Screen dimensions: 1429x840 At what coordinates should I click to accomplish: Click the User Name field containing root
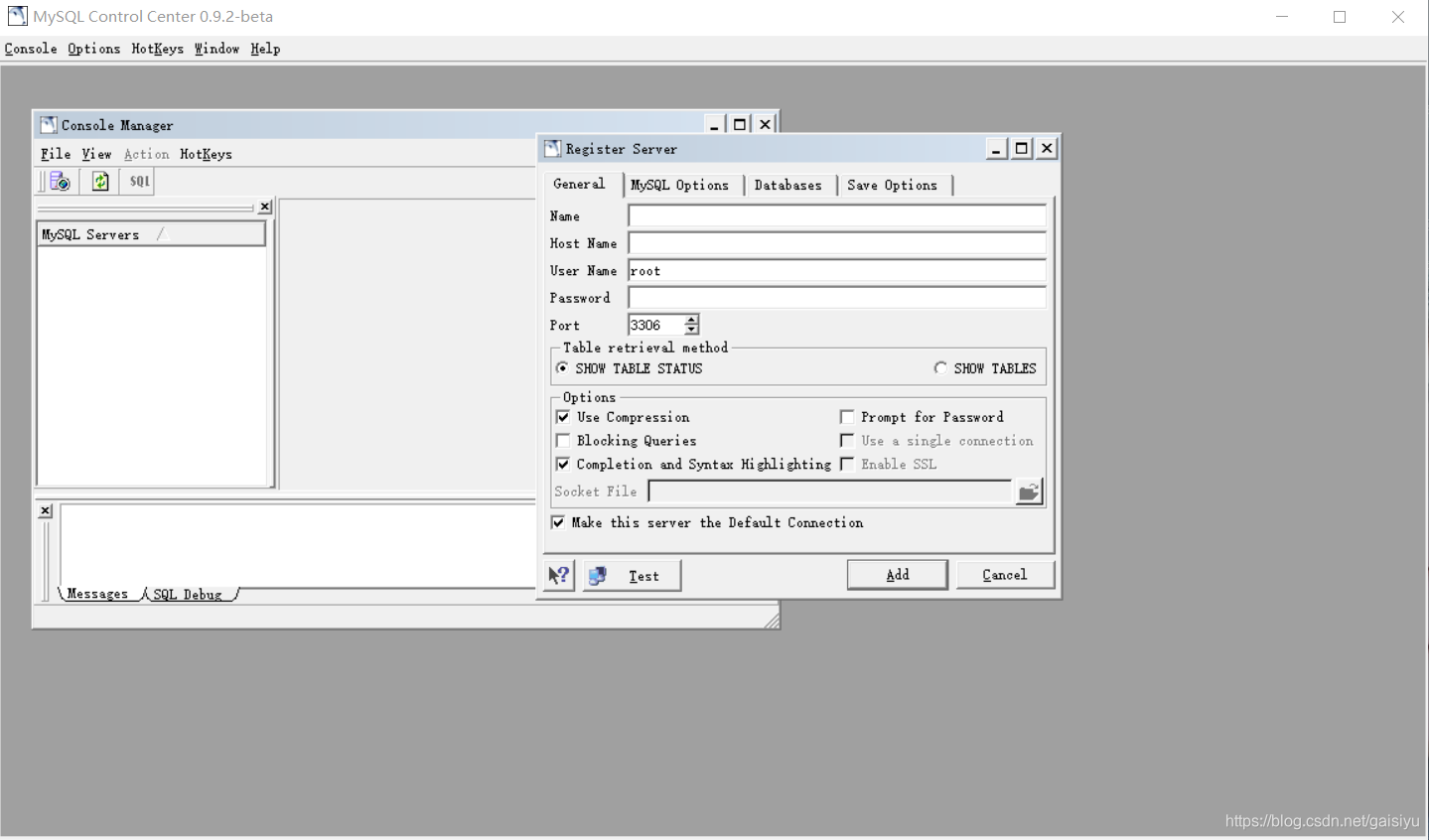(837, 270)
